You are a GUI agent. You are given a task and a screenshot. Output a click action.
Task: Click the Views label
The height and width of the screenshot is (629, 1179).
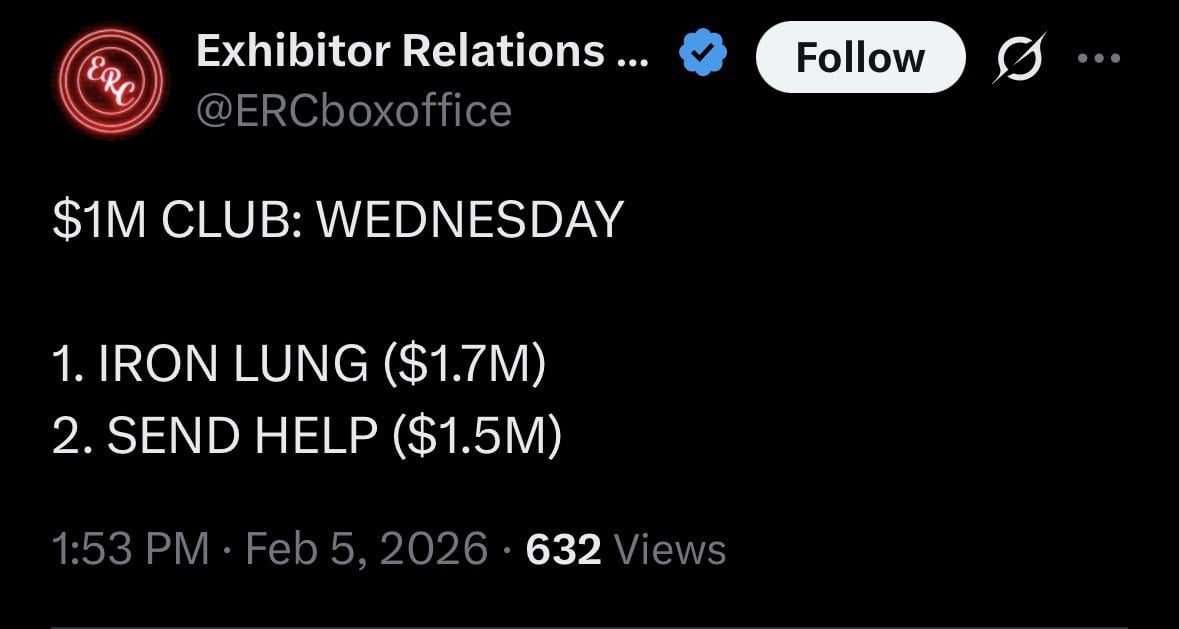[x=669, y=549]
